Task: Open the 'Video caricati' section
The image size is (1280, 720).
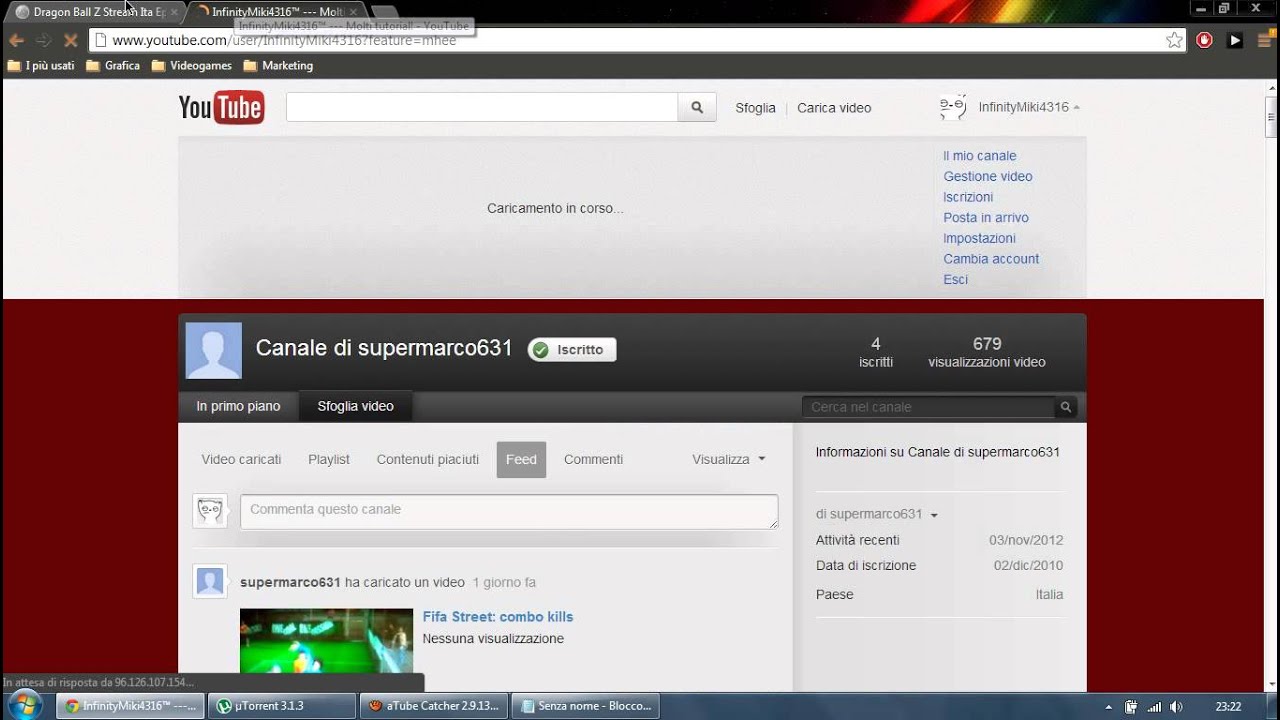Action: click(x=241, y=460)
